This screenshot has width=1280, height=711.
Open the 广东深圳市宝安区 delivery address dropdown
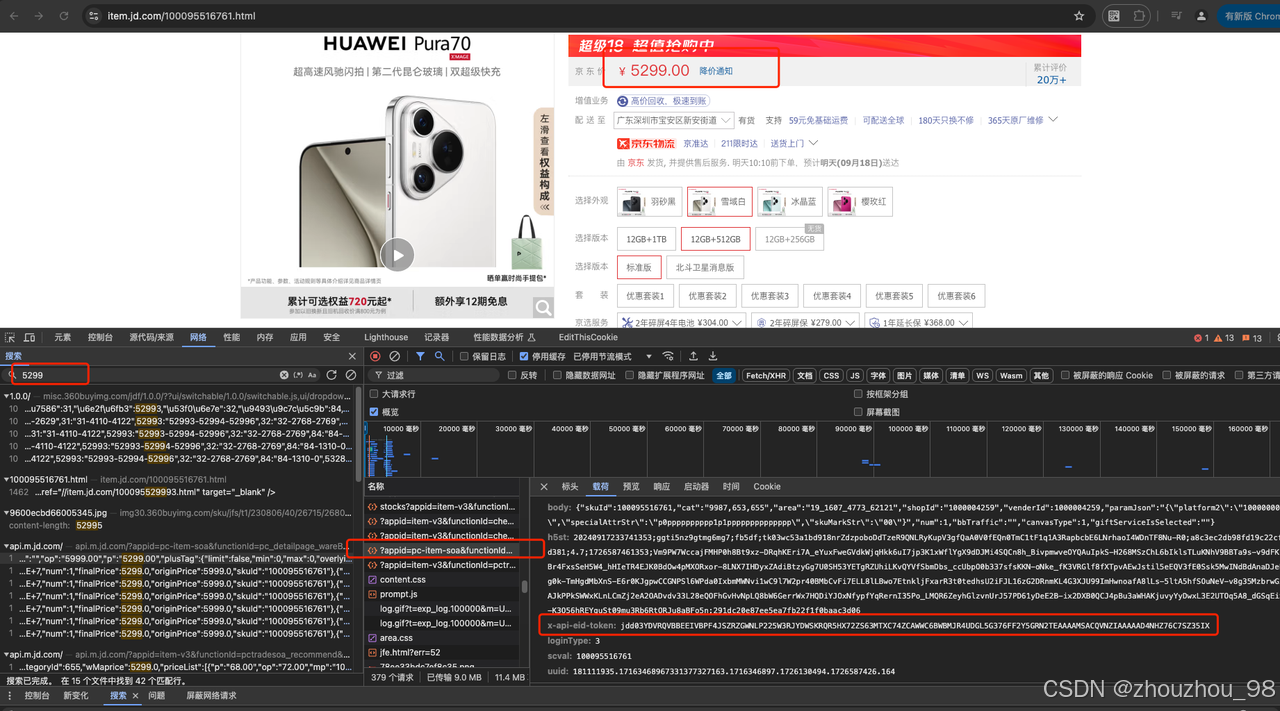(x=673, y=120)
